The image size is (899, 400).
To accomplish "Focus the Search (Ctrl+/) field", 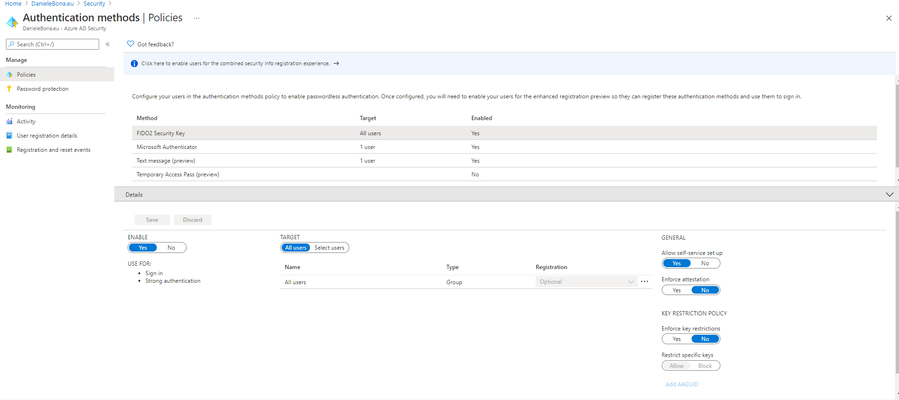I will [52, 44].
